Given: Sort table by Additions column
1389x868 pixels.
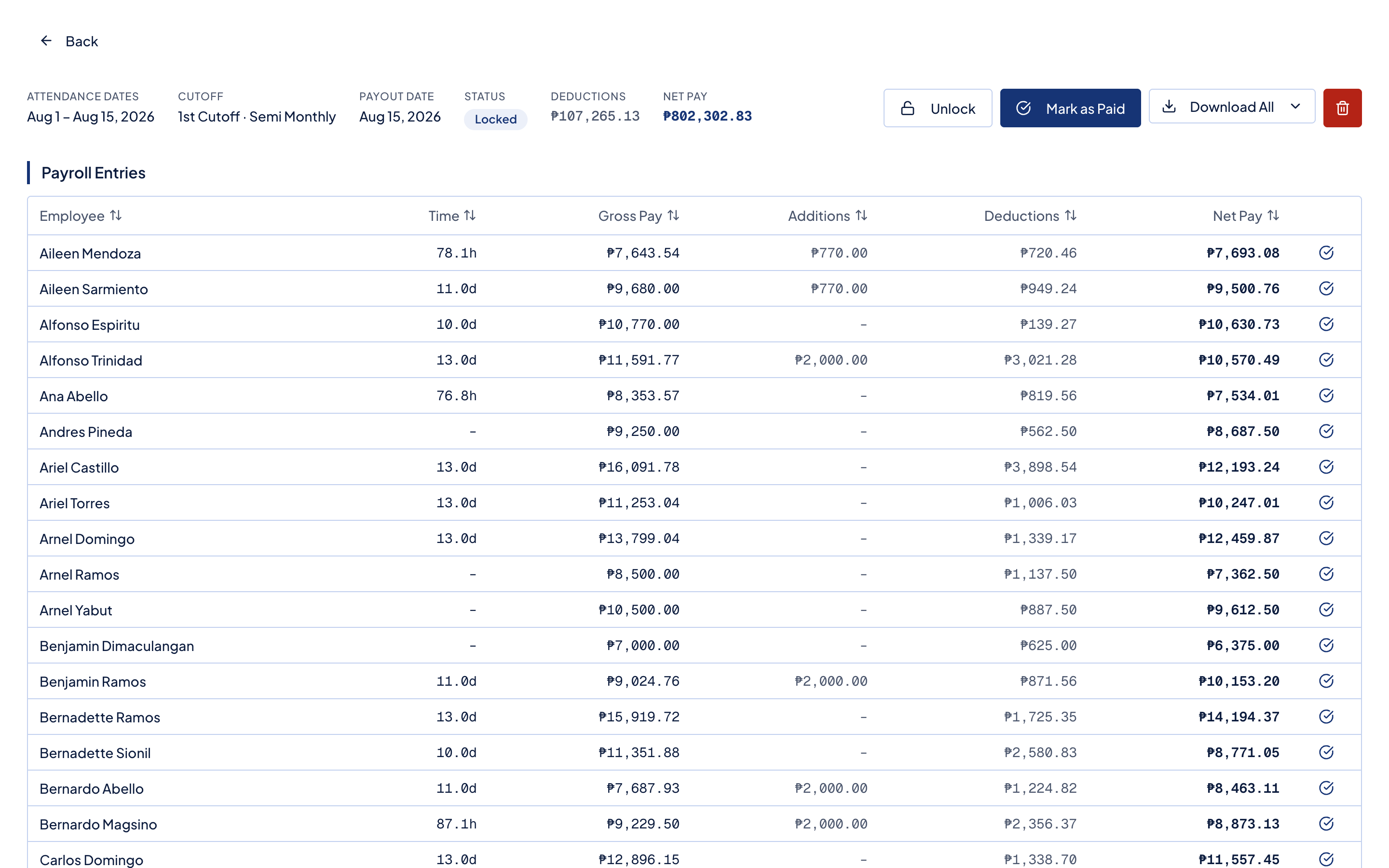Looking at the screenshot, I should [828, 216].
